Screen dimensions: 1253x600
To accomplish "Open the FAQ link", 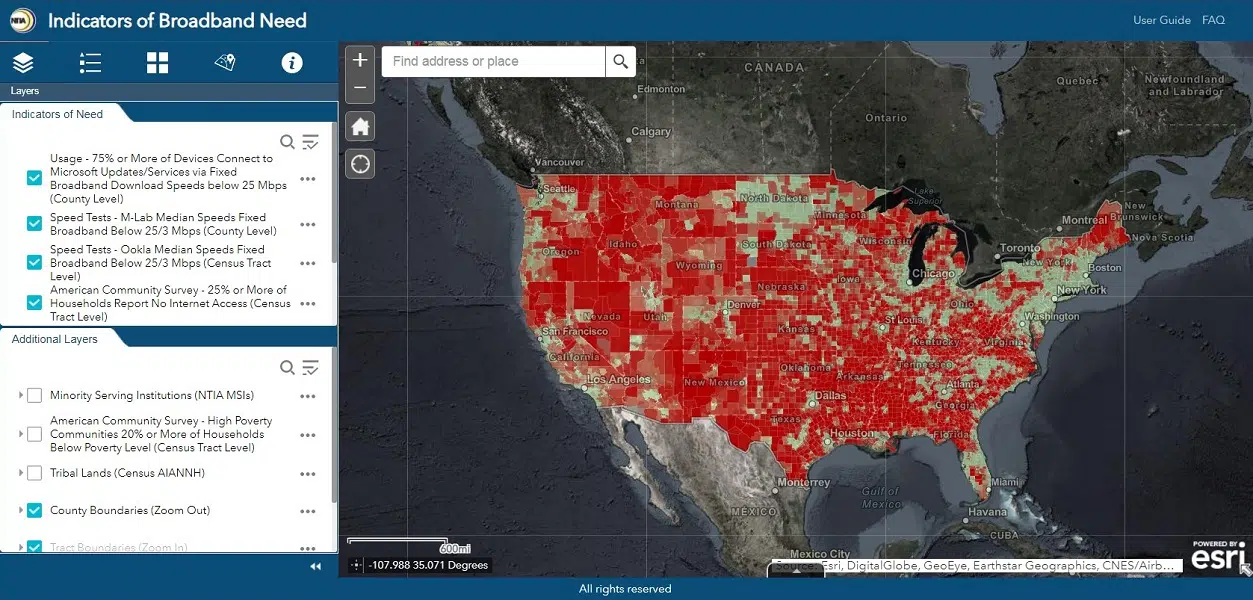I will pyautogui.click(x=1213, y=19).
